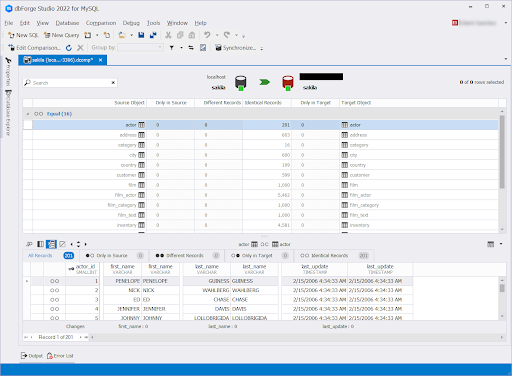
Task: Expand the filter dropdown arrow
Action: coord(181,48)
